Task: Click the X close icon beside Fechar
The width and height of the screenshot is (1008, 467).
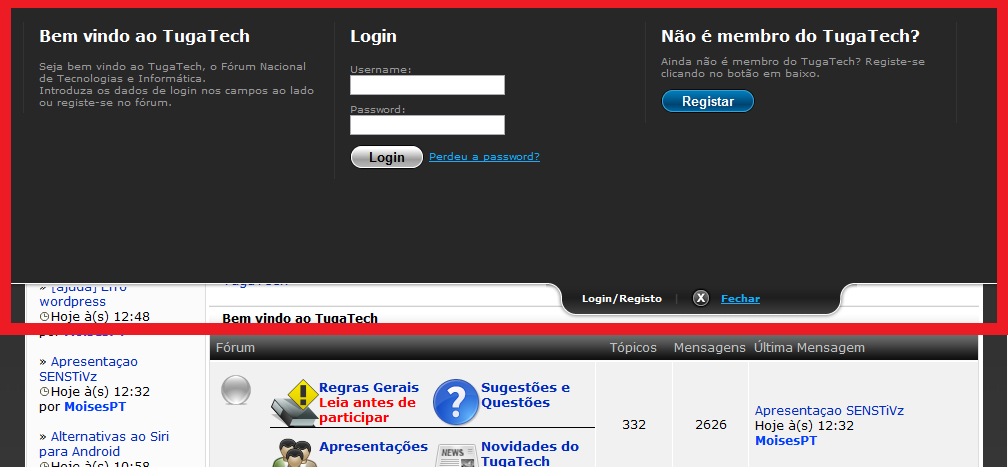Action: pos(701,298)
